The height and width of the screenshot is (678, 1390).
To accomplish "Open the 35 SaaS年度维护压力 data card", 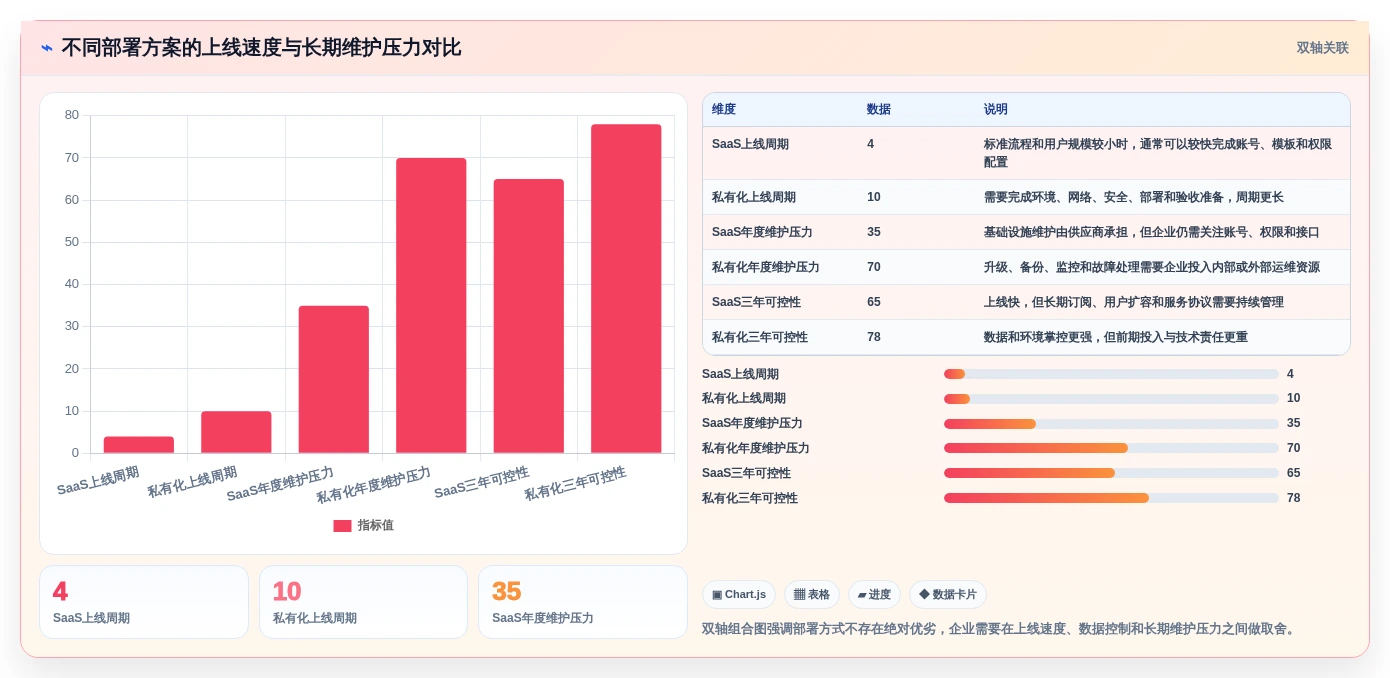I will pos(583,602).
